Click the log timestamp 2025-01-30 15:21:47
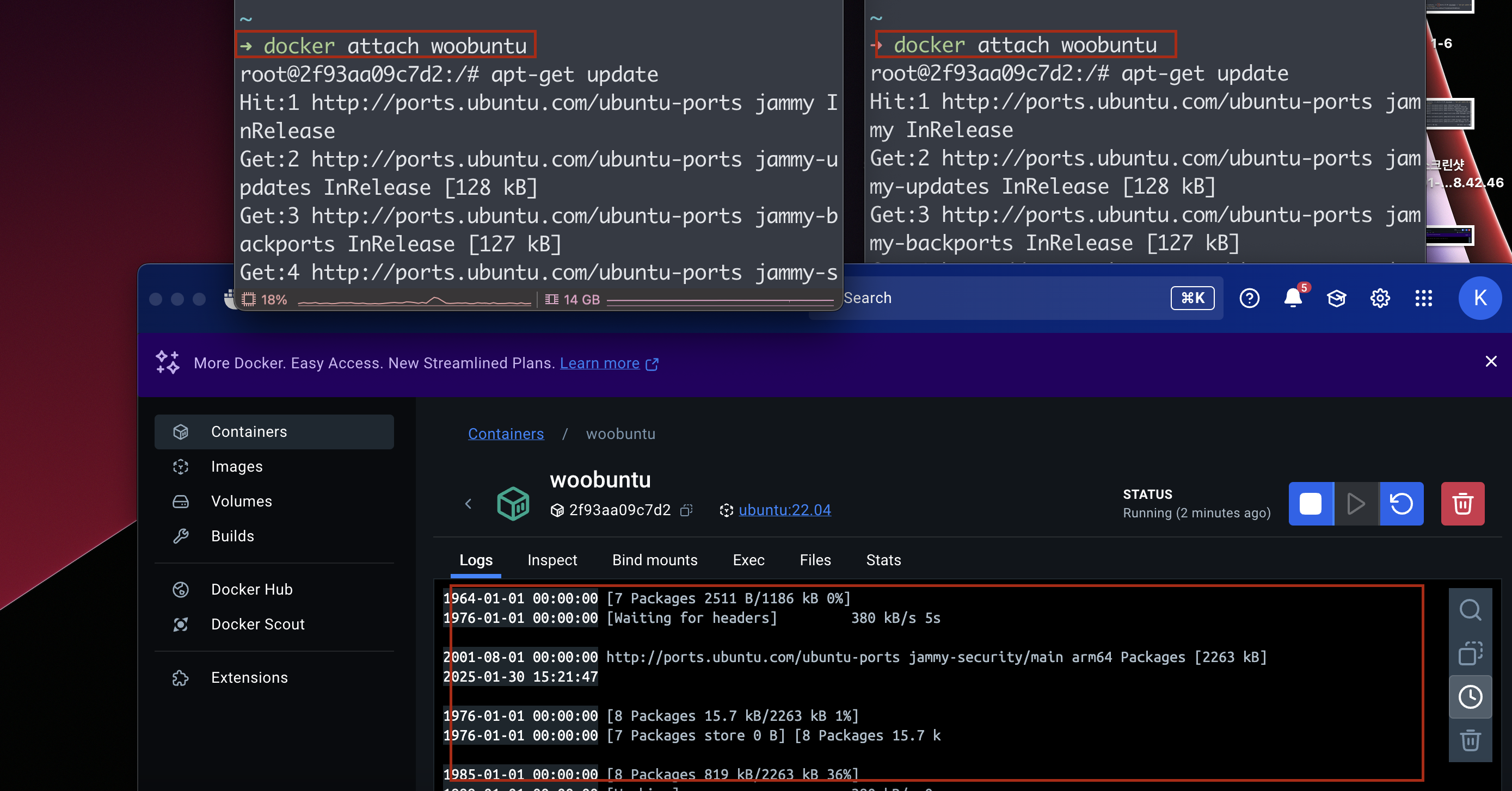The image size is (1512, 791). [x=520, y=677]
